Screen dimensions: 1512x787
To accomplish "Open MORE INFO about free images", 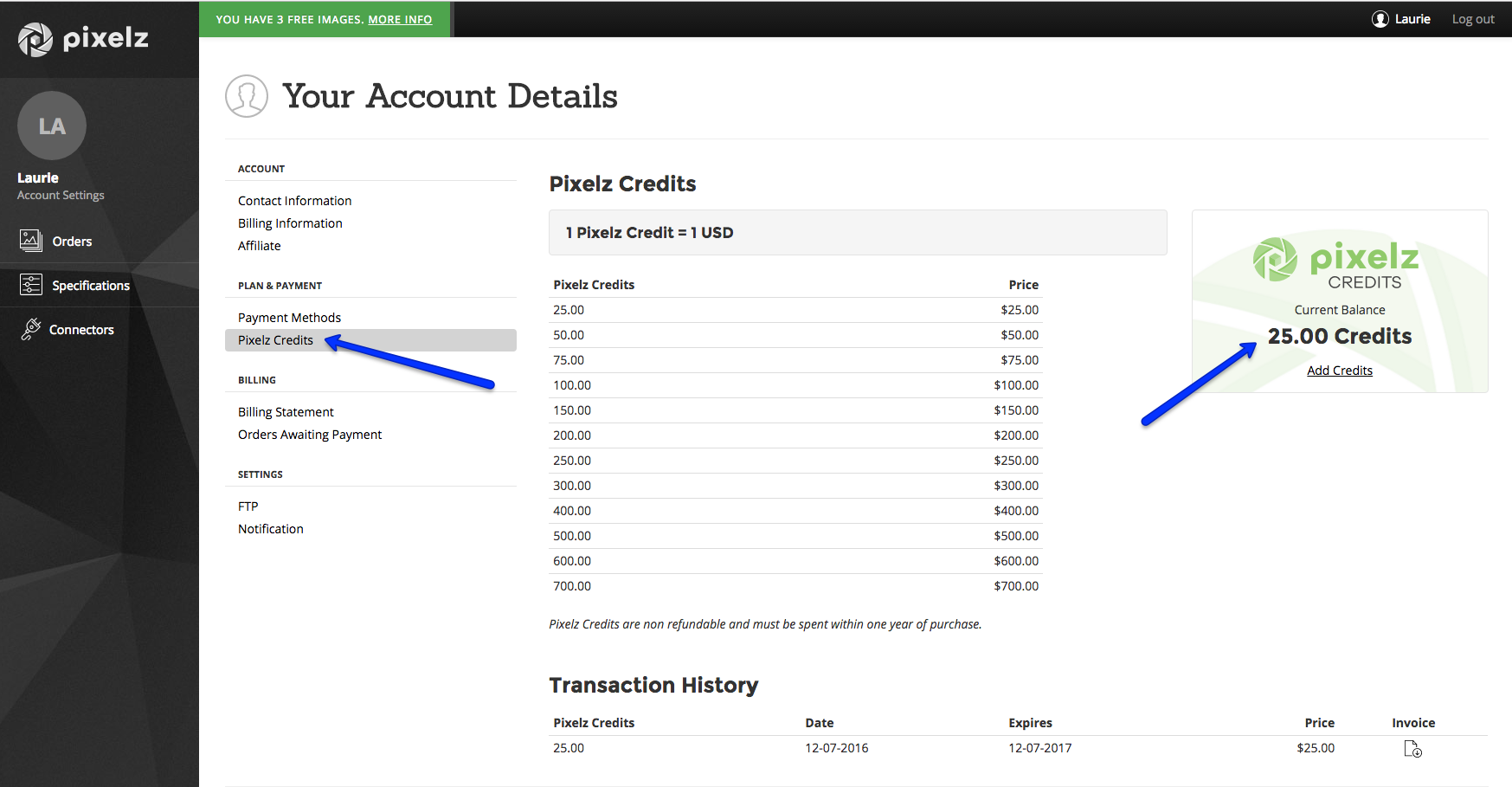I will (400, 19).
